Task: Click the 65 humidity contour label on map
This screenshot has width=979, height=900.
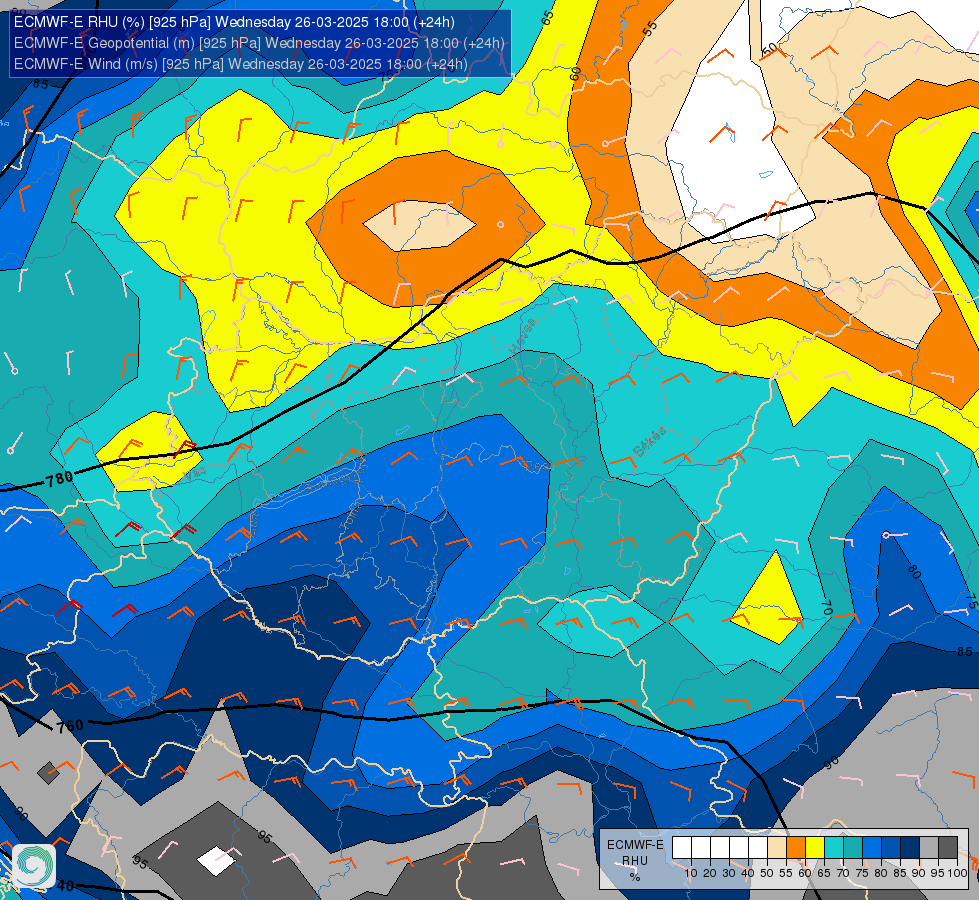Action: pyautogui.click(x=548, y=18)
